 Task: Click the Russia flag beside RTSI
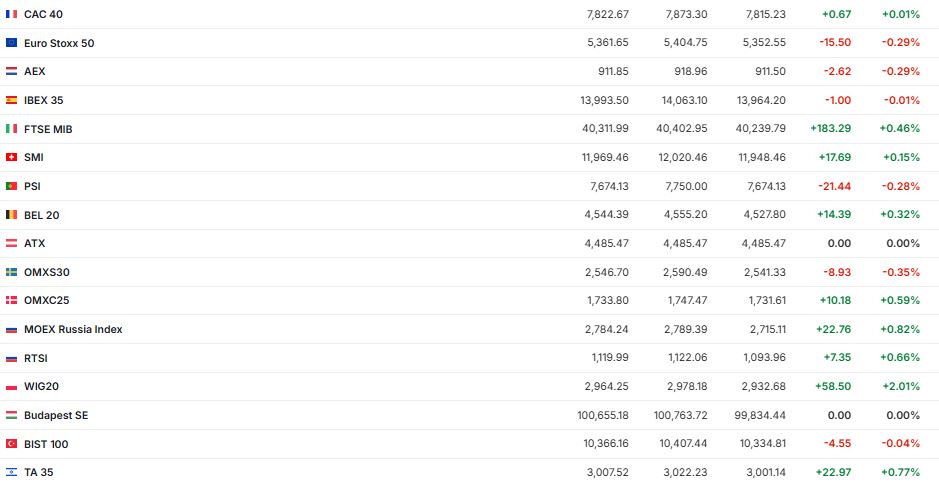click(x=11, y=358)
